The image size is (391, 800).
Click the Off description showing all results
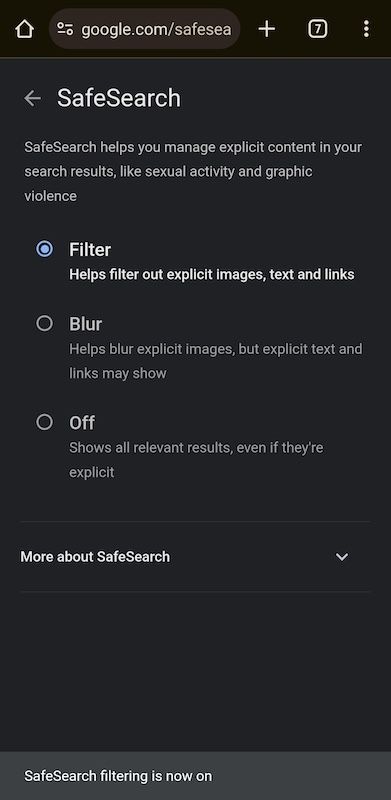coord(196,460)
